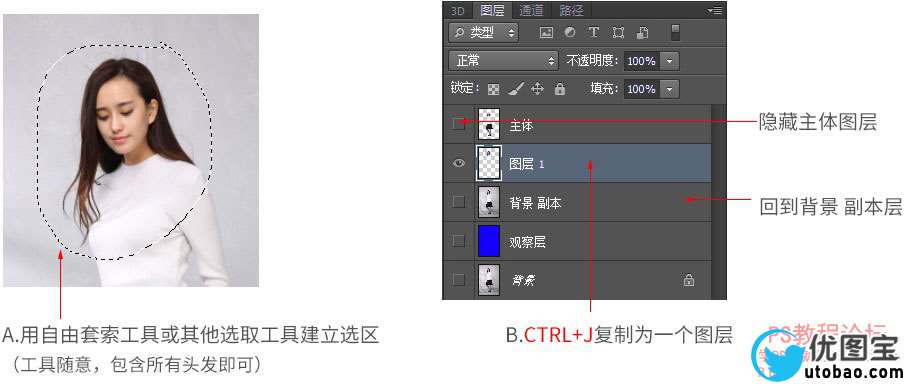Image resolution: width=906 pixels, height=386 pixels.
Task: Enable lock transparent pixels icon
Action: (493, 90)
